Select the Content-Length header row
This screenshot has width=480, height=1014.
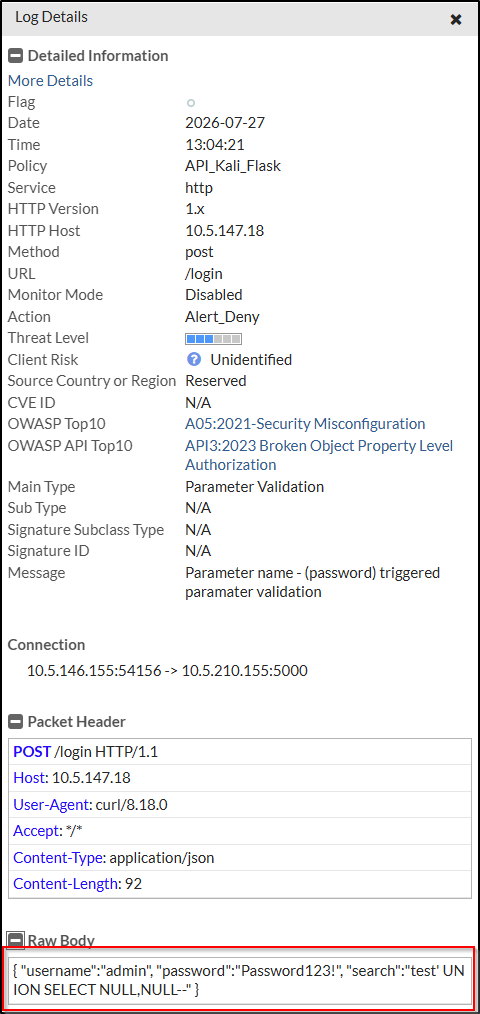coord(239,884)
